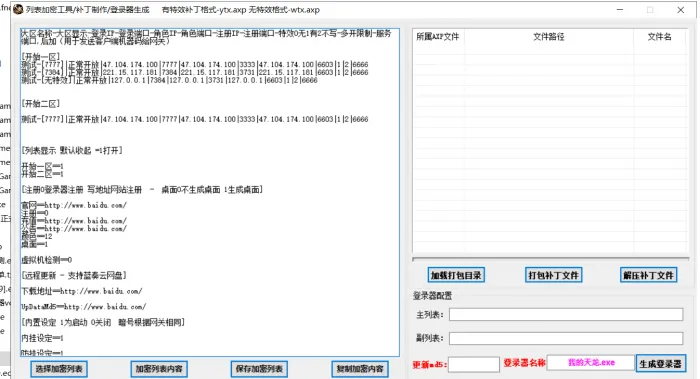Screen dimensions: 700x379
Task: Select the 登录器名称 field containing 我的天龙.exe
Action: click(591, 362)
